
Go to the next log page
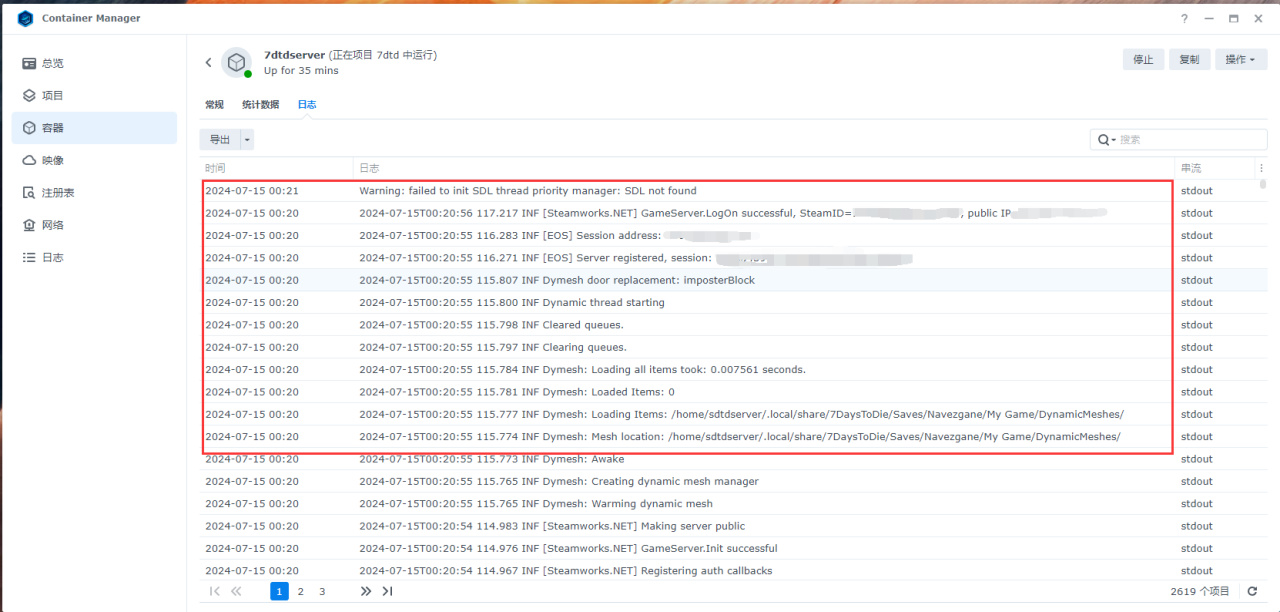[366, 591]
